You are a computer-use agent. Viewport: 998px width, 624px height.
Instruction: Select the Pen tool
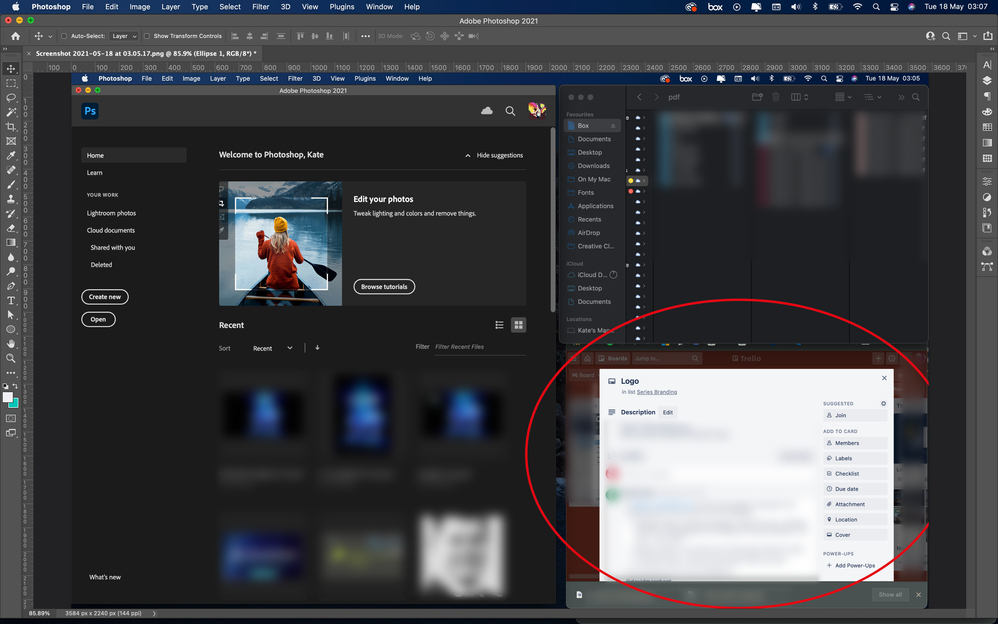tap(11, 286)
